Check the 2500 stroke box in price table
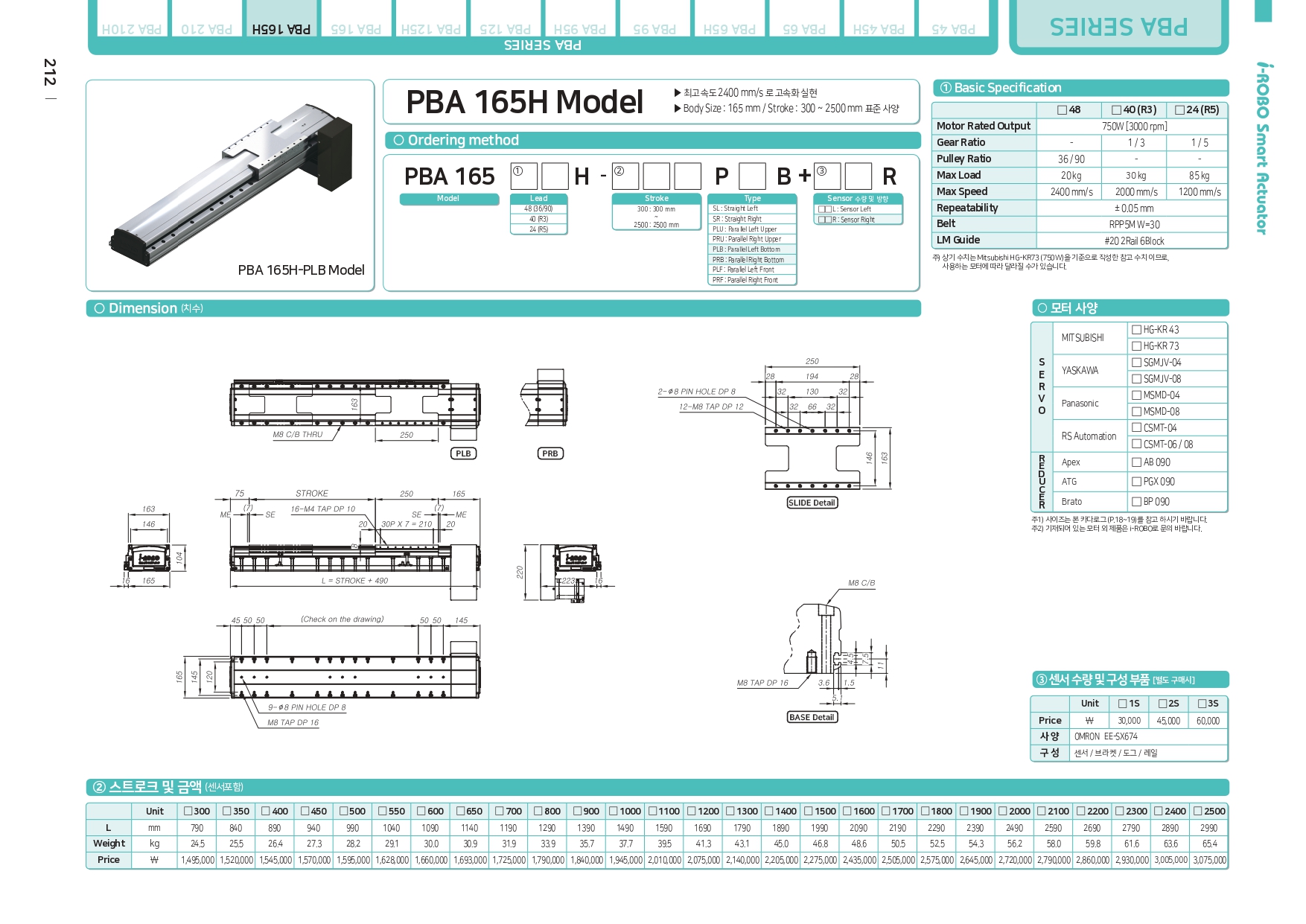1306x924 pixels. coord(1198,812)
